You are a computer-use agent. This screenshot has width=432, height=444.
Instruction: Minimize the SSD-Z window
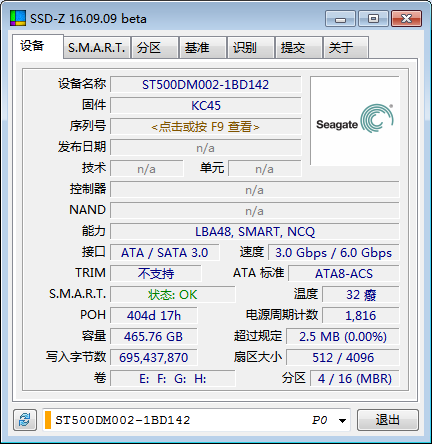tap(340, 19)
